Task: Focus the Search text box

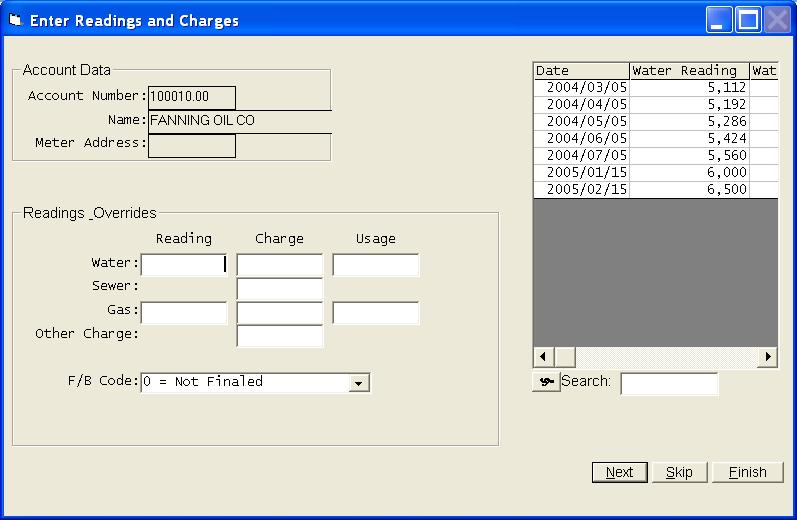Action: click(x=669, y=384)
